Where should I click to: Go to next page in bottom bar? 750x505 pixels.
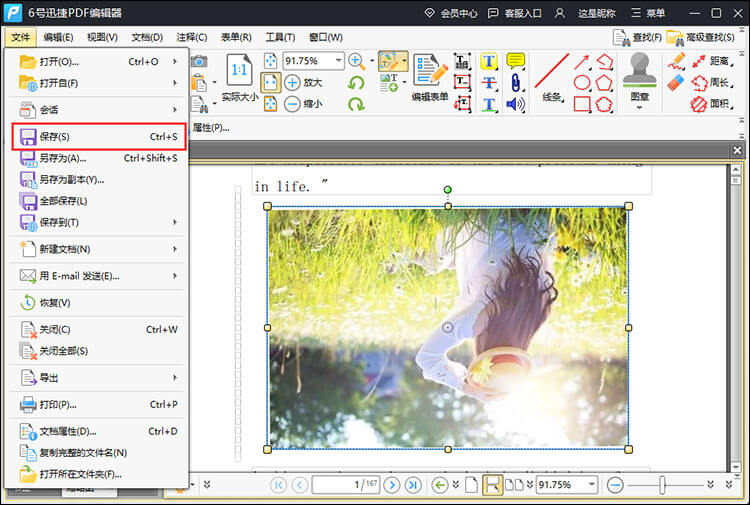[390, 485]
